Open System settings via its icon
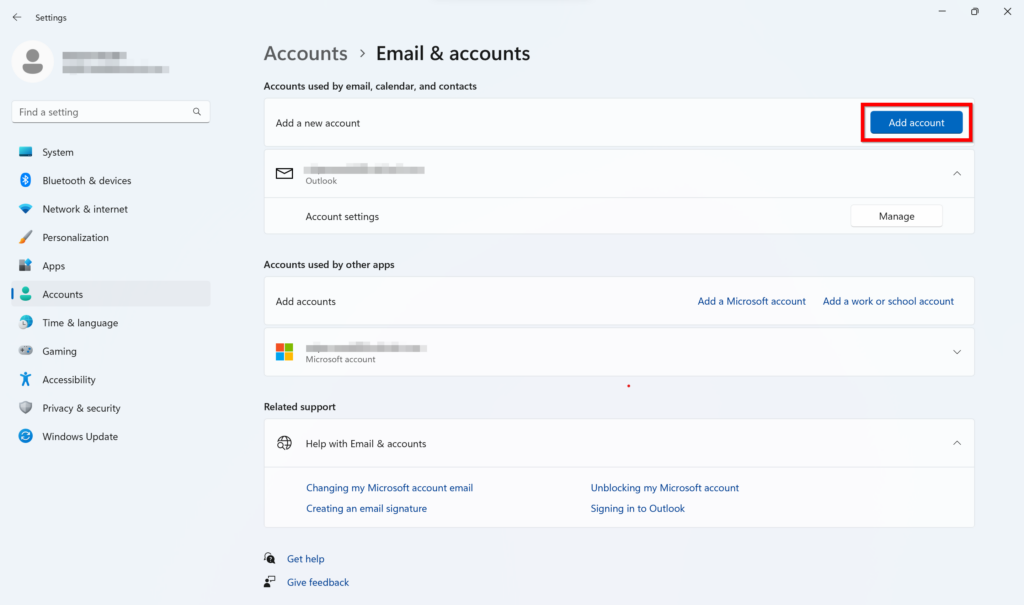Screen dimensions: 1024x605 tap(26, 152)
